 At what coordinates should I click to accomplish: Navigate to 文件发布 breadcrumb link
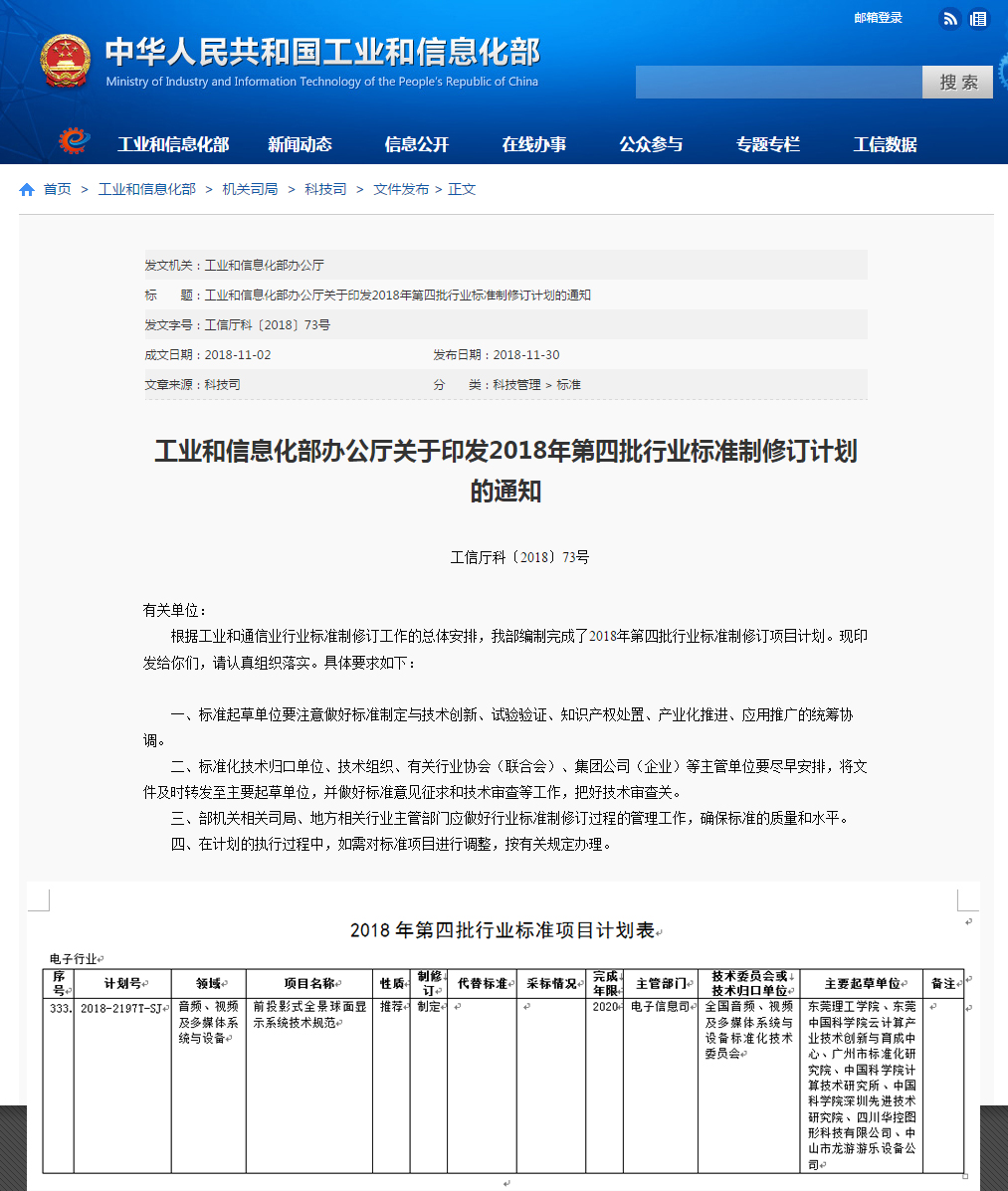coord(401,189)
